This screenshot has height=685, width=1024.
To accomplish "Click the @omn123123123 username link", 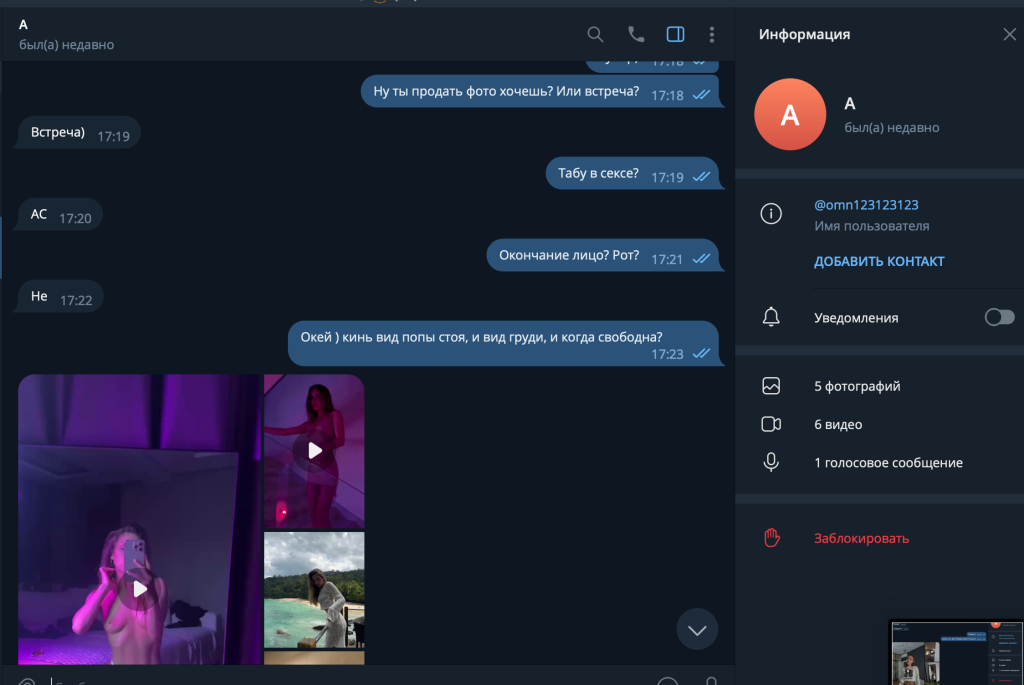I will pos(866,205).
